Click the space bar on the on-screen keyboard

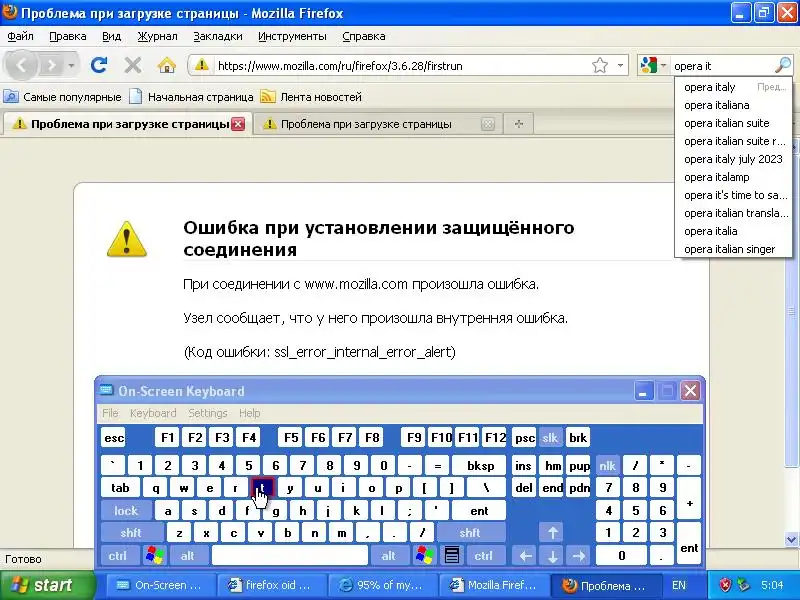tap(290, 556)
